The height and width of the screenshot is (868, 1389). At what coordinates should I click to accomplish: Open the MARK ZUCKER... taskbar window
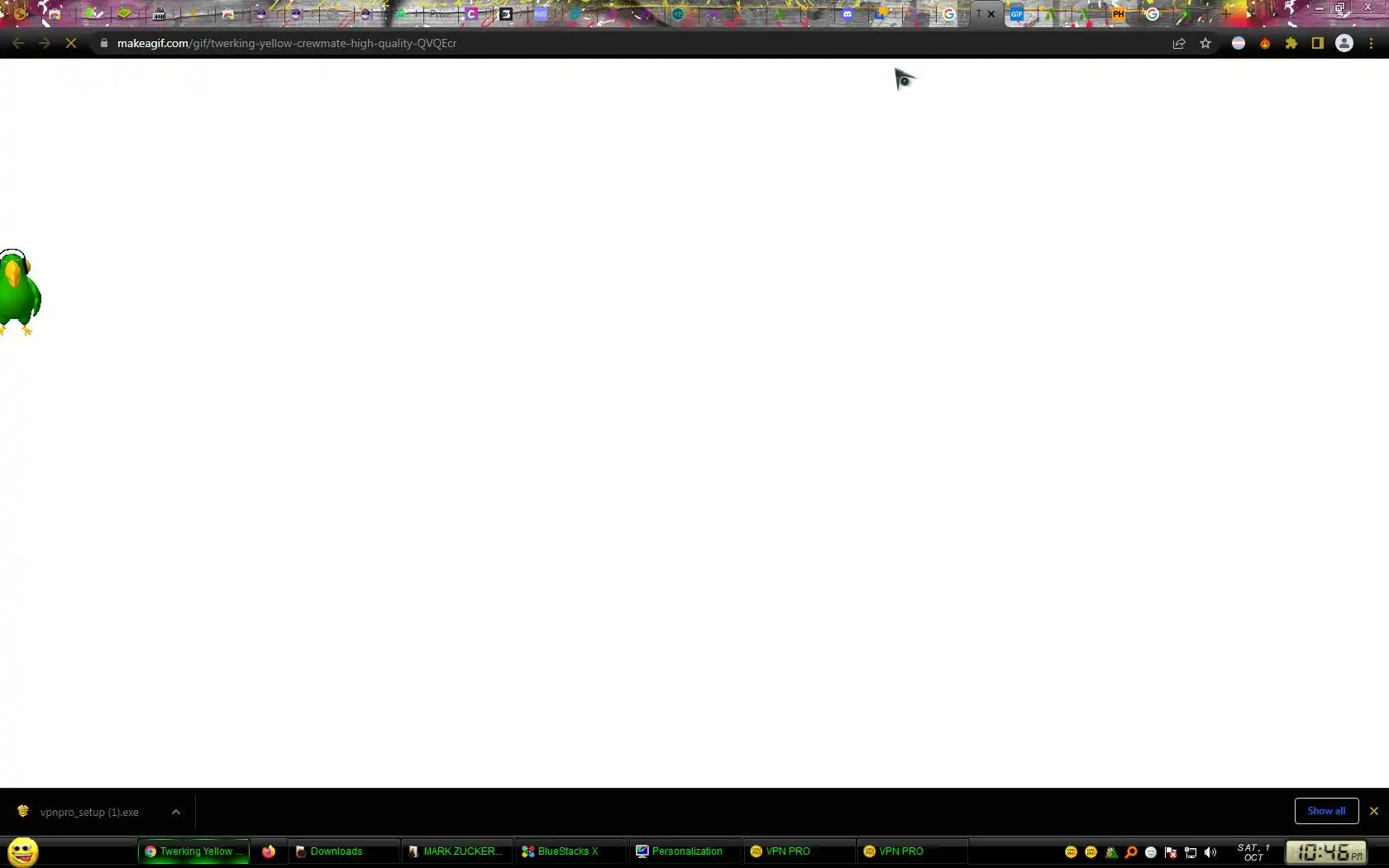457,851
